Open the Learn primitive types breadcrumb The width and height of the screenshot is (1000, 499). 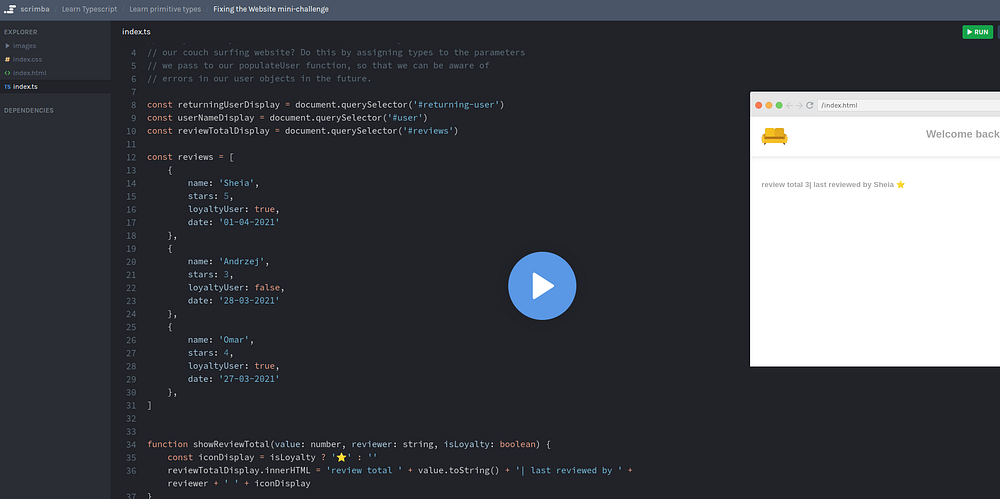tap(165, 10)
